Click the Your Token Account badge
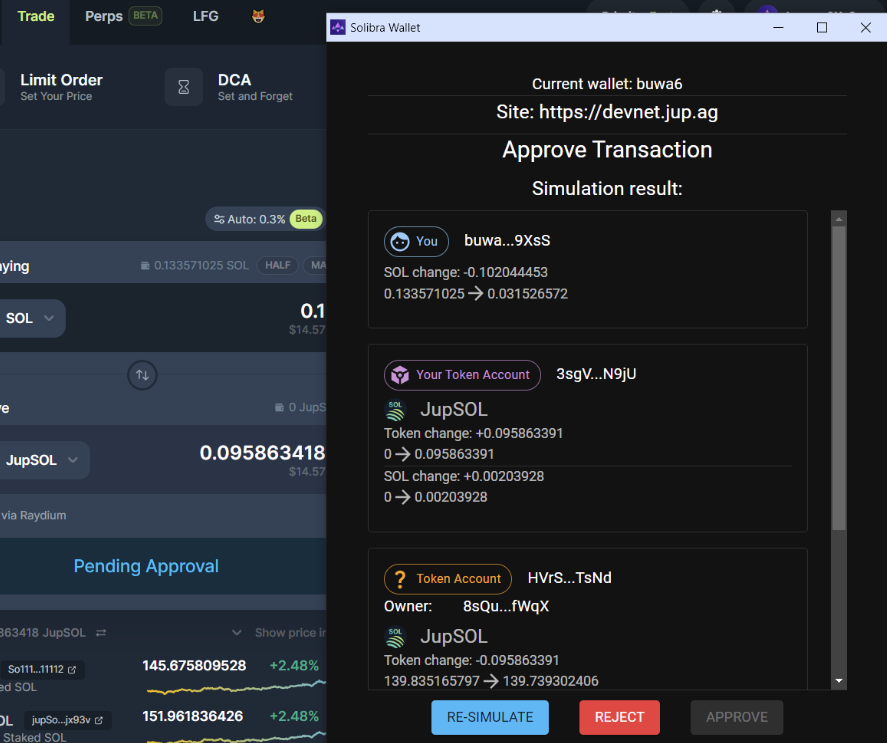The width and height of the screenshot is (887, 743). pyautogui.click(x=462, y=375)
